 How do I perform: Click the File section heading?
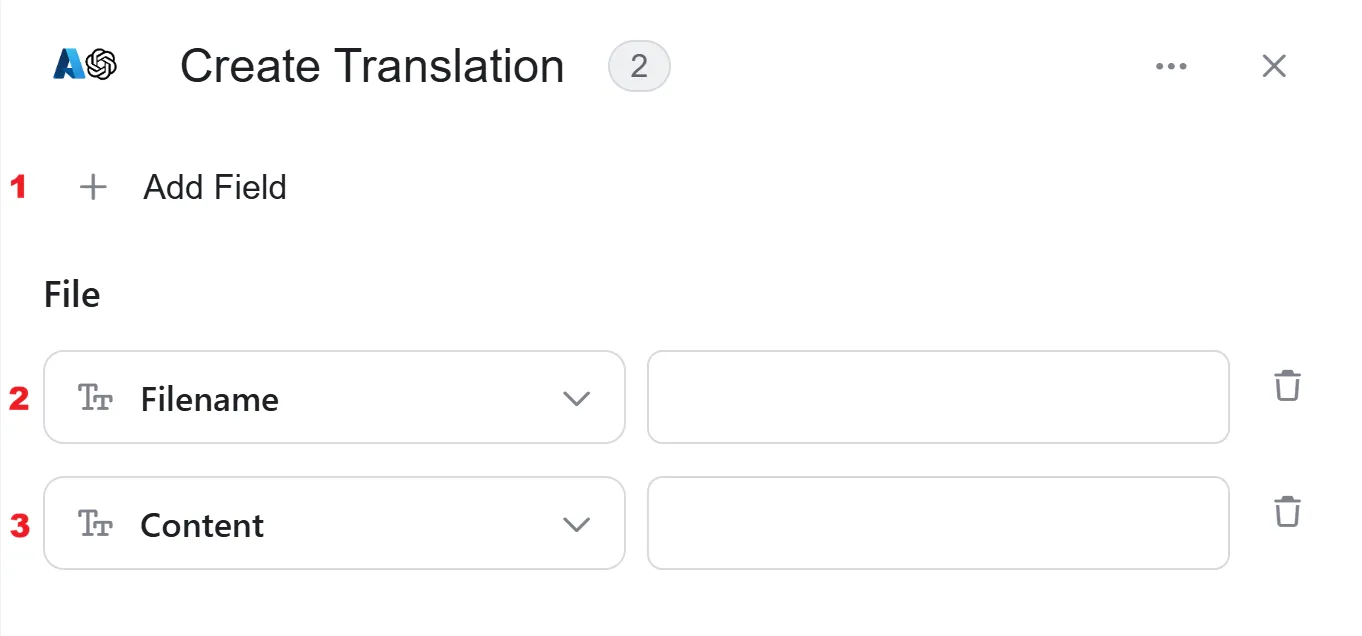click(72, 295)
